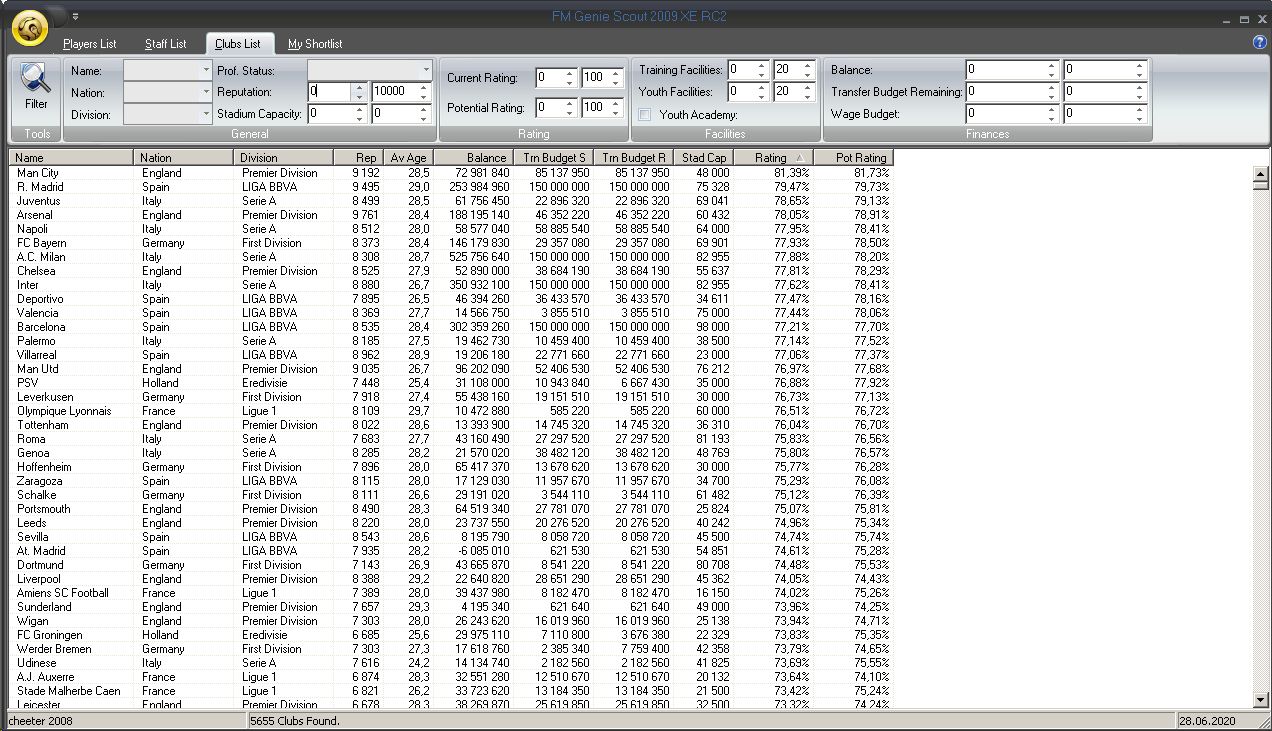Click the vertical scrollbar down arrow

1260,700
